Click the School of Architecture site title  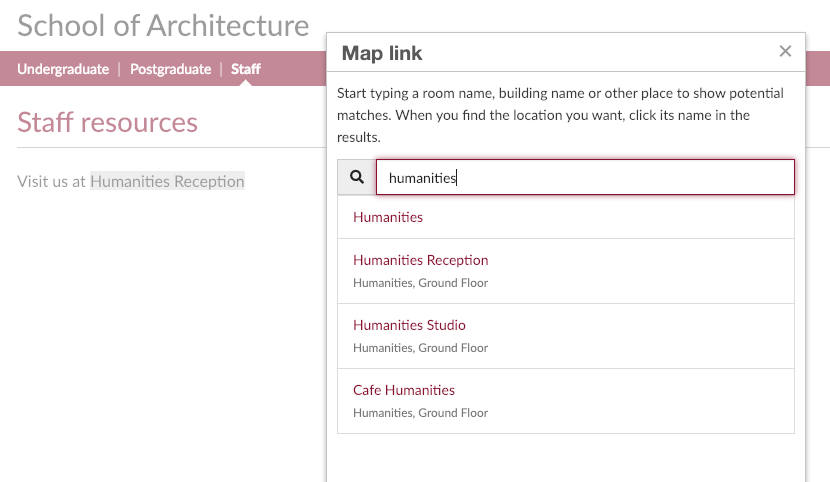163,25
